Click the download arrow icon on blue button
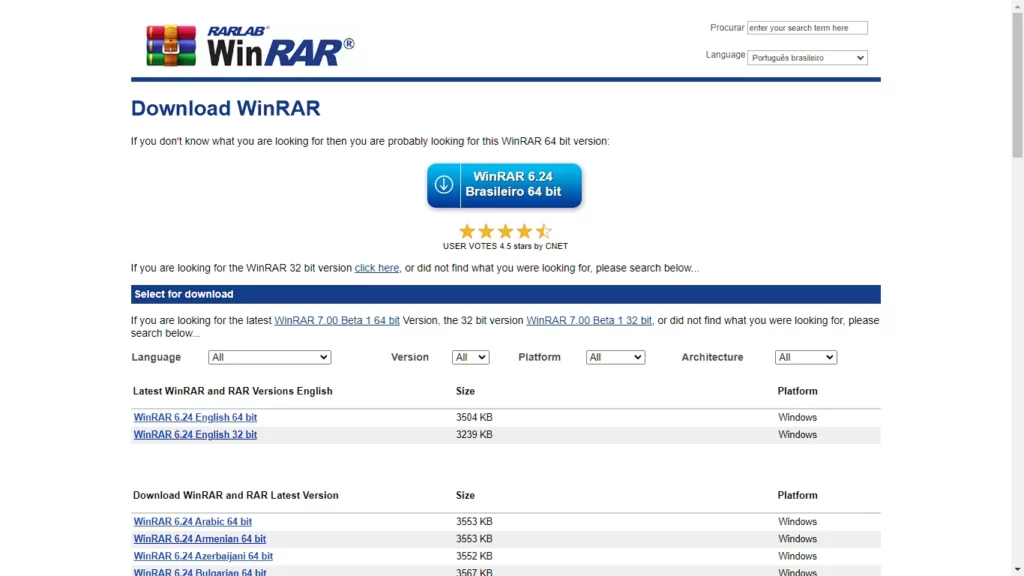 [444, 185]
